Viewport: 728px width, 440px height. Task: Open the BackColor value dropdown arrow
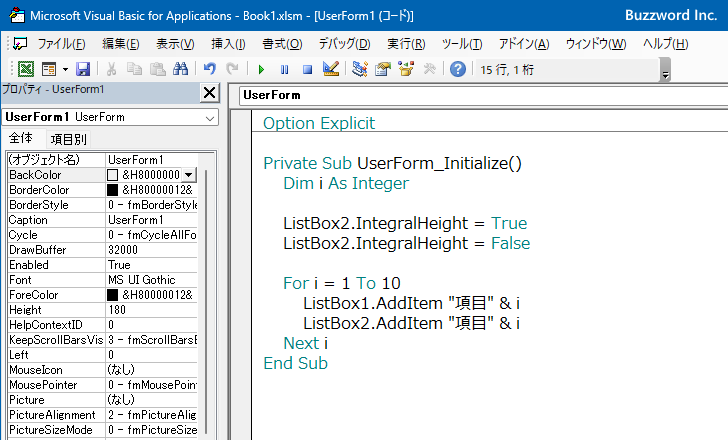pyautogui.click(x=188, y=175)
